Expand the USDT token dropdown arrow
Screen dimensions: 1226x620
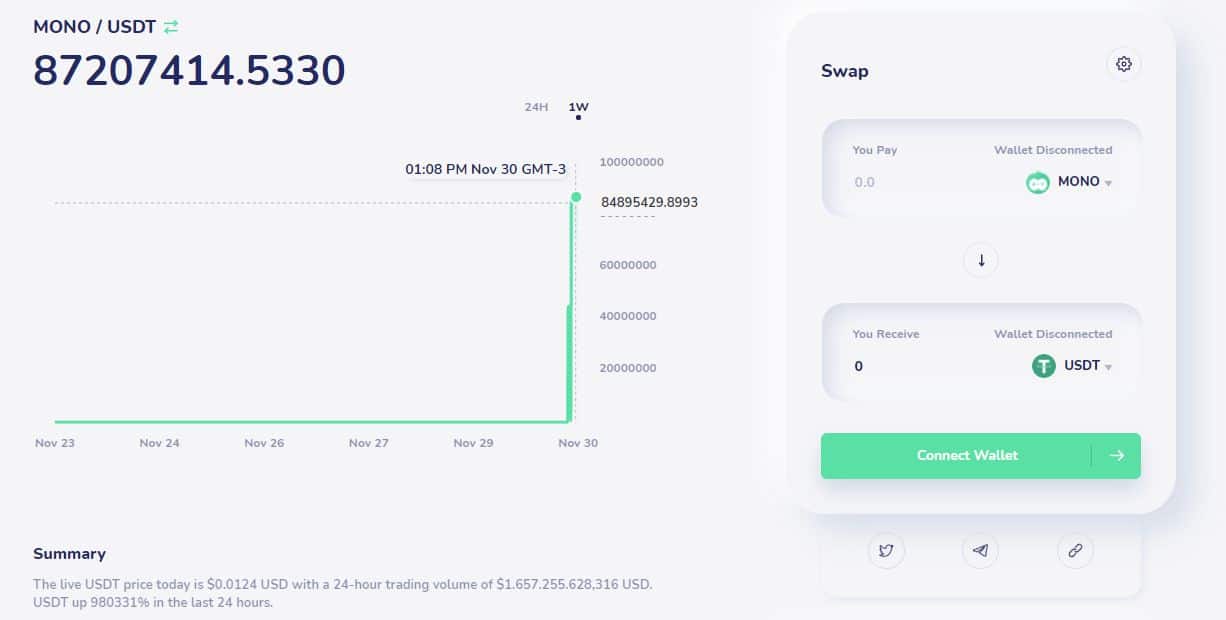(1108, 367)
